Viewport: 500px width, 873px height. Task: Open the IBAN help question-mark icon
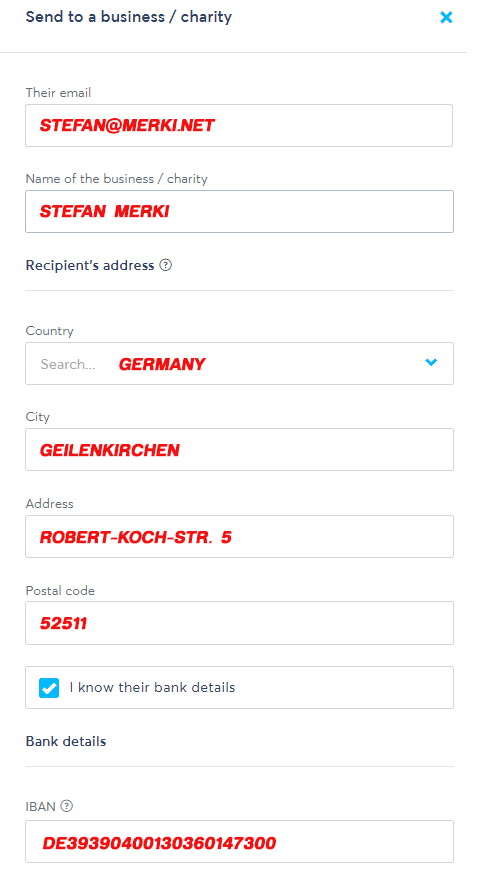tap(66, 806)
